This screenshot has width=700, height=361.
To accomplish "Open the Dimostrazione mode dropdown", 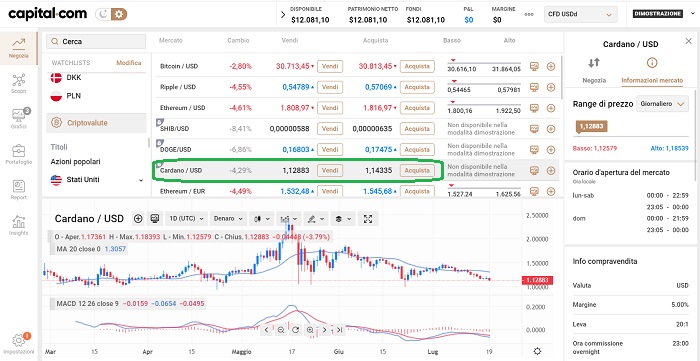I will [x=664, y=14].
